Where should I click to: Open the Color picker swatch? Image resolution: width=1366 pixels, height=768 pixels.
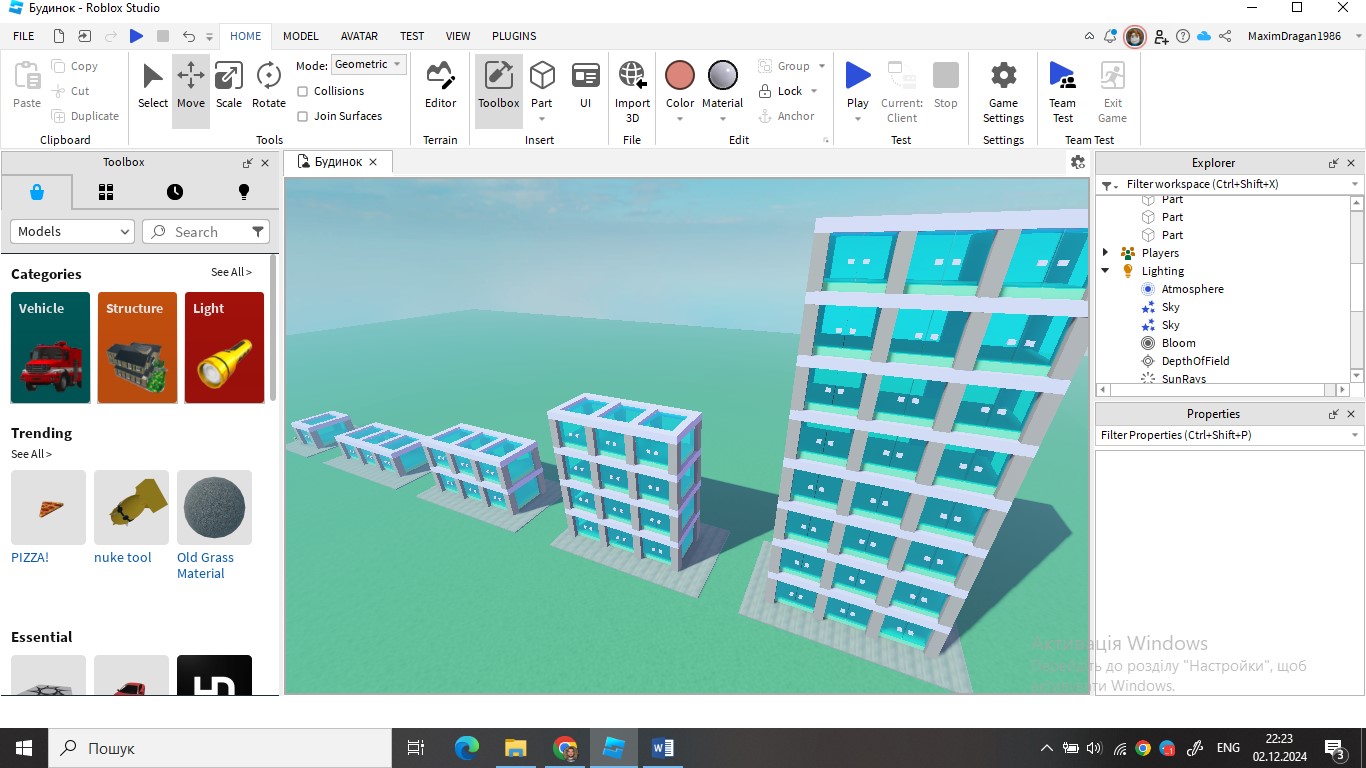pyautogui.click(x=680, y=76)
